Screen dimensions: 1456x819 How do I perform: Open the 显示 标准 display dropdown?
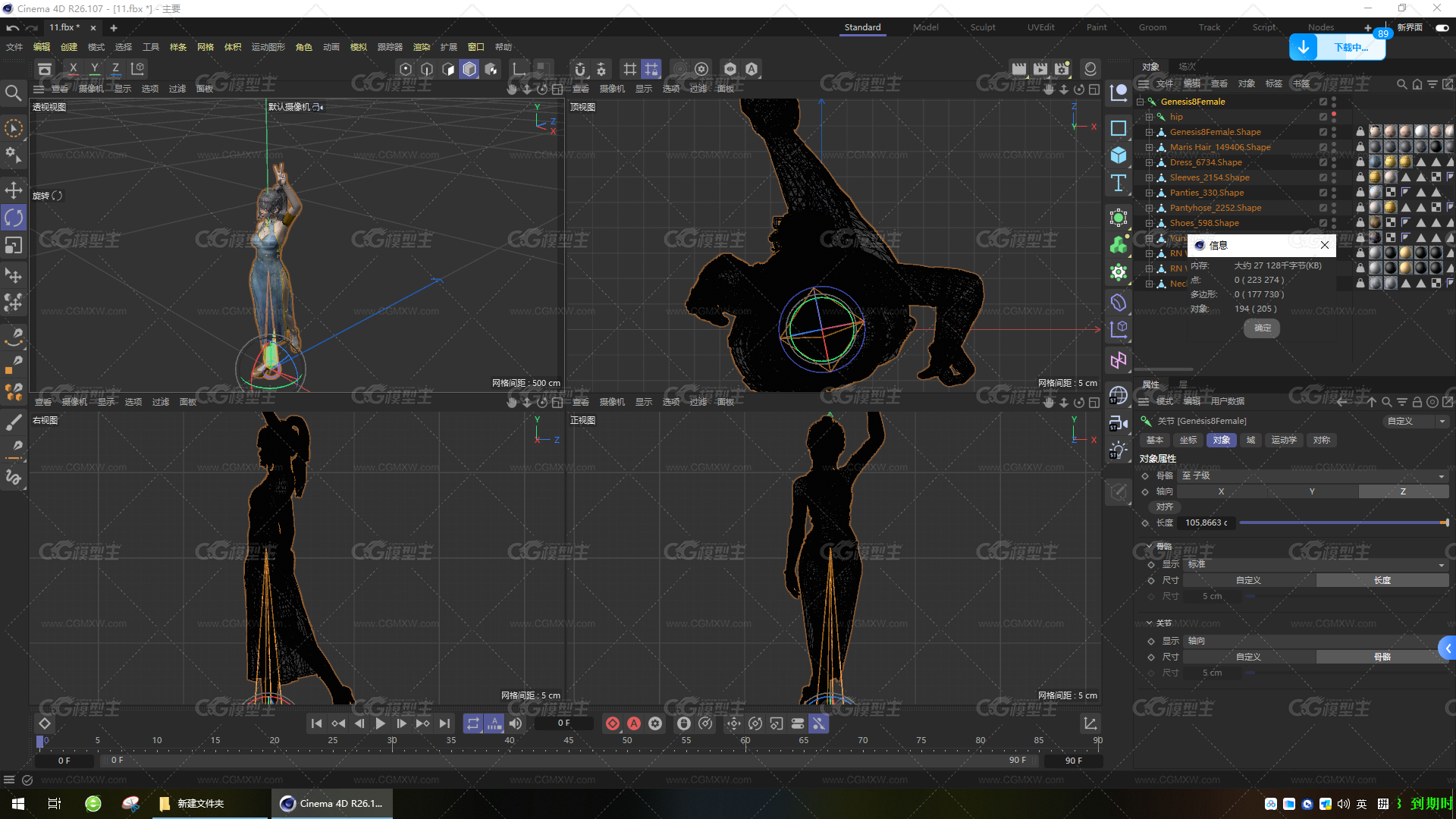click(1316, 564)
